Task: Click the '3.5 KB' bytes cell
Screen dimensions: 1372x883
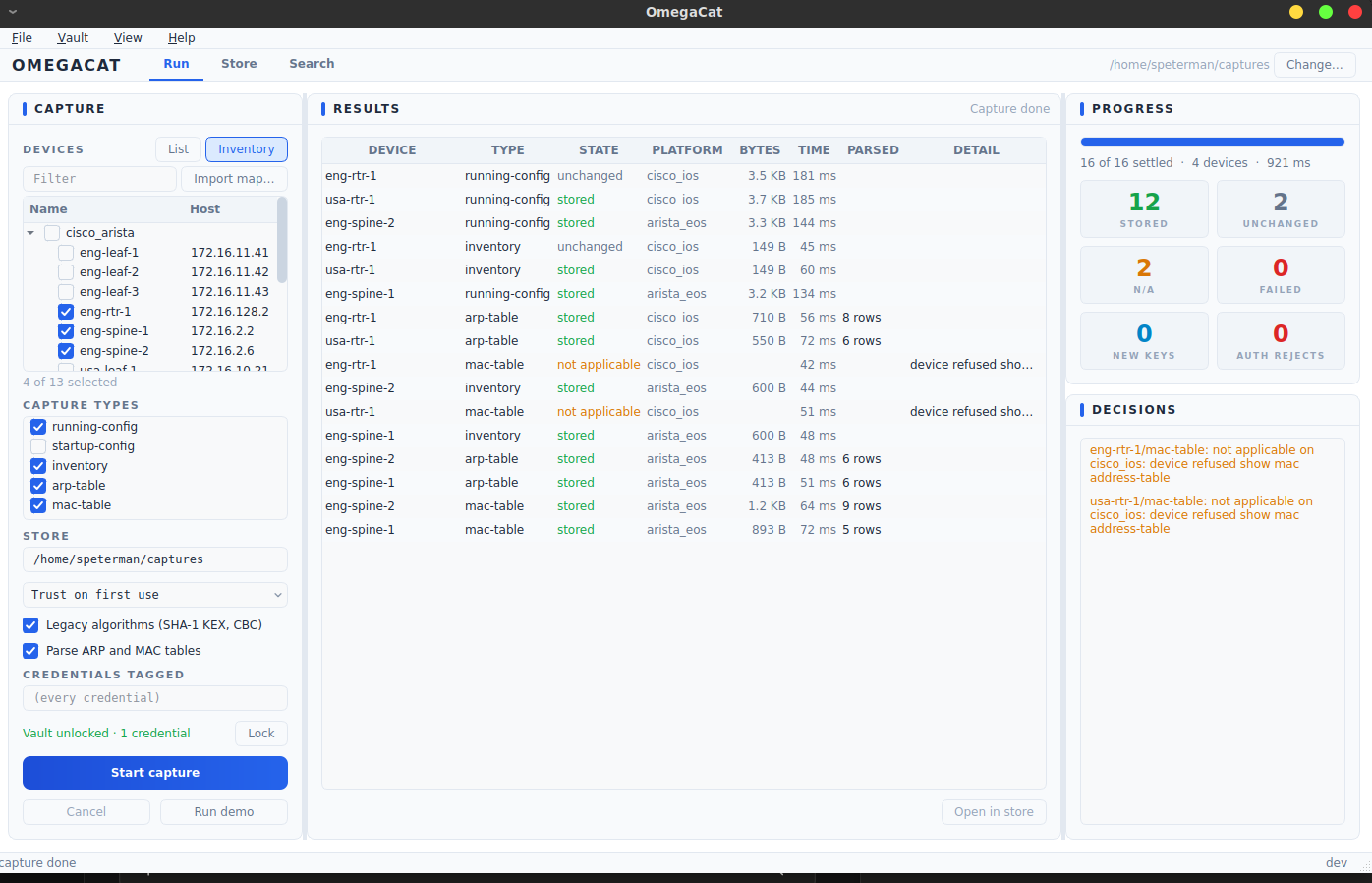Action: [x=767, y=176]
